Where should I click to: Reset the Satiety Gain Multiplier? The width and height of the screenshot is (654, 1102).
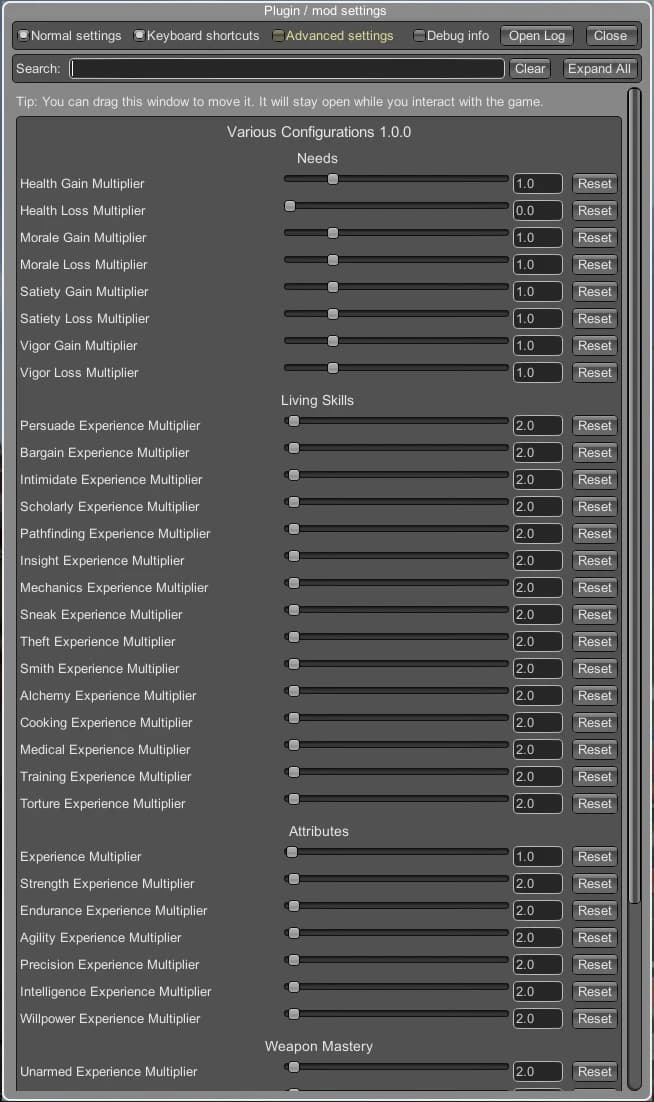(594, 292)
